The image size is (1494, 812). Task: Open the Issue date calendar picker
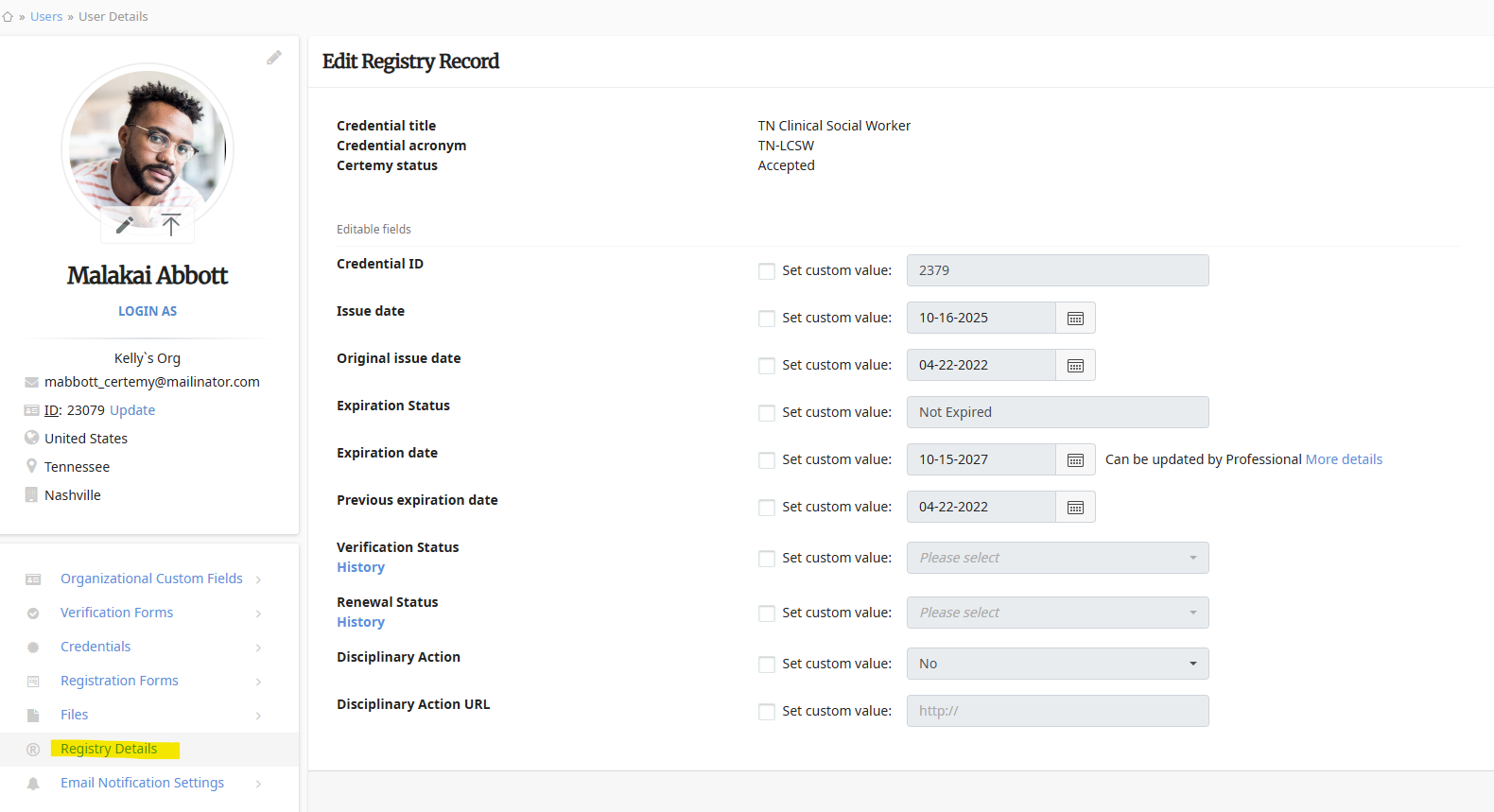pos(1075,319)
